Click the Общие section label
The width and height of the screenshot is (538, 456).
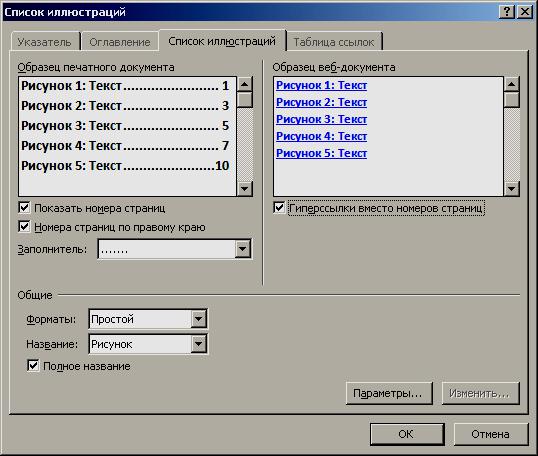coord(35,295)
